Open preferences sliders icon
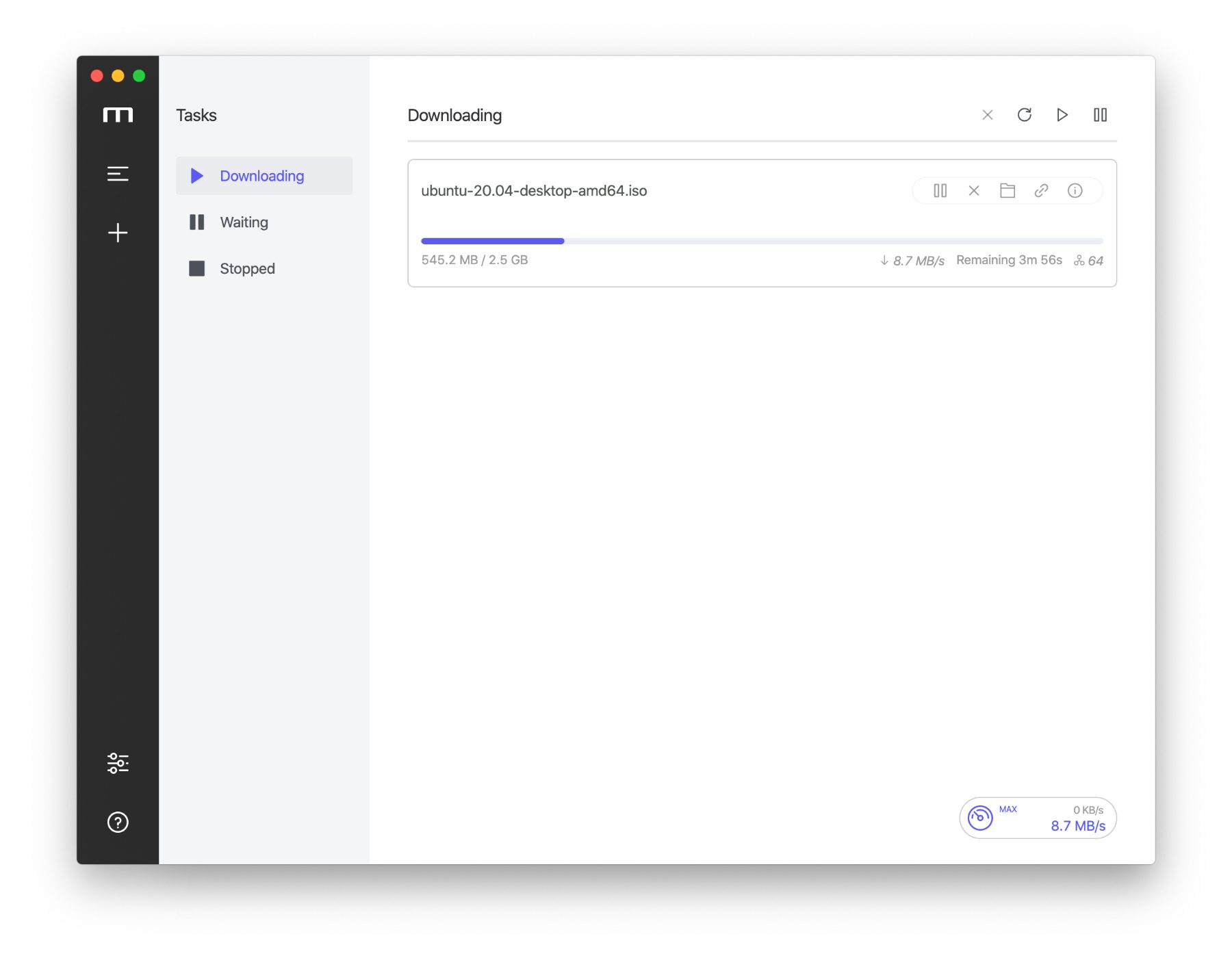The height and width of the screenshot is (958, 1232). click(118, 763)
